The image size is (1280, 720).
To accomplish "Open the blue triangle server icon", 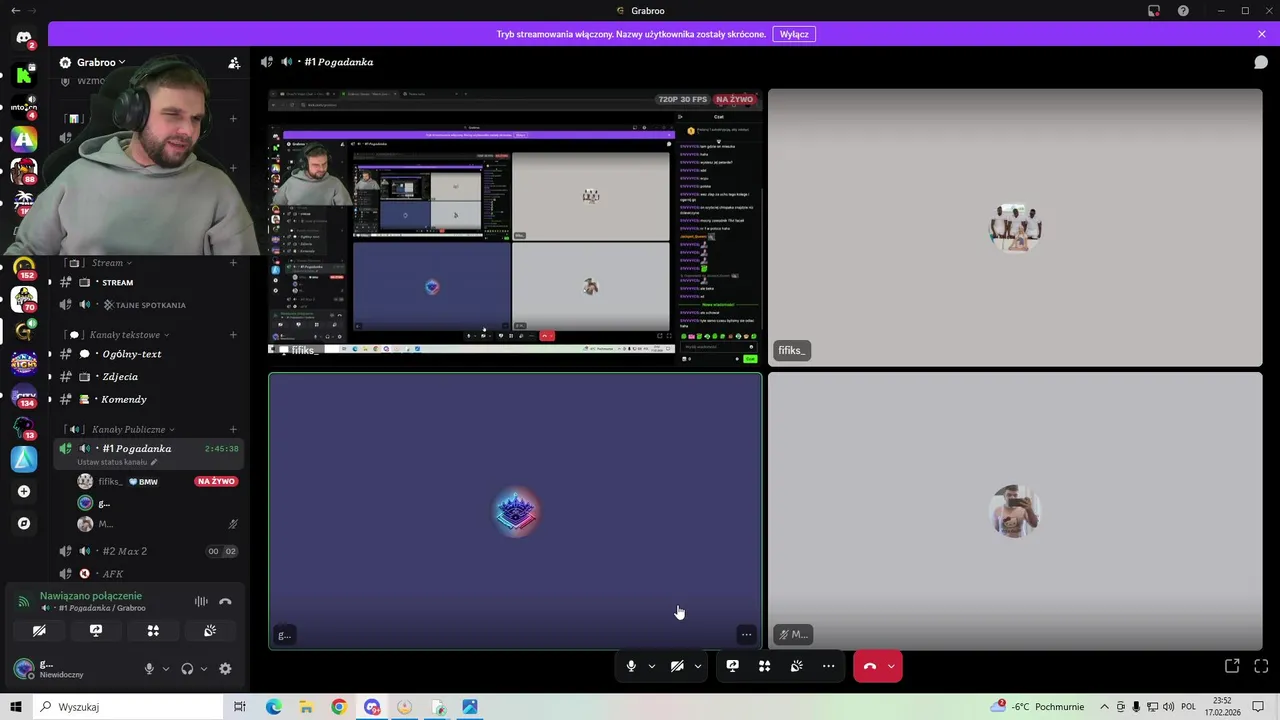I will [x=24, y=459].
